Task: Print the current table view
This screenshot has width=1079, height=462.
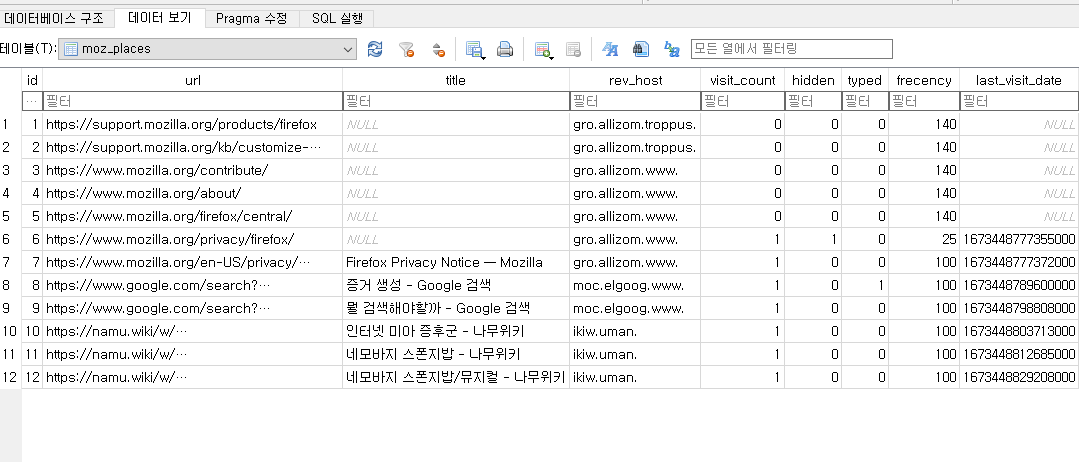Action: [505, 49]
